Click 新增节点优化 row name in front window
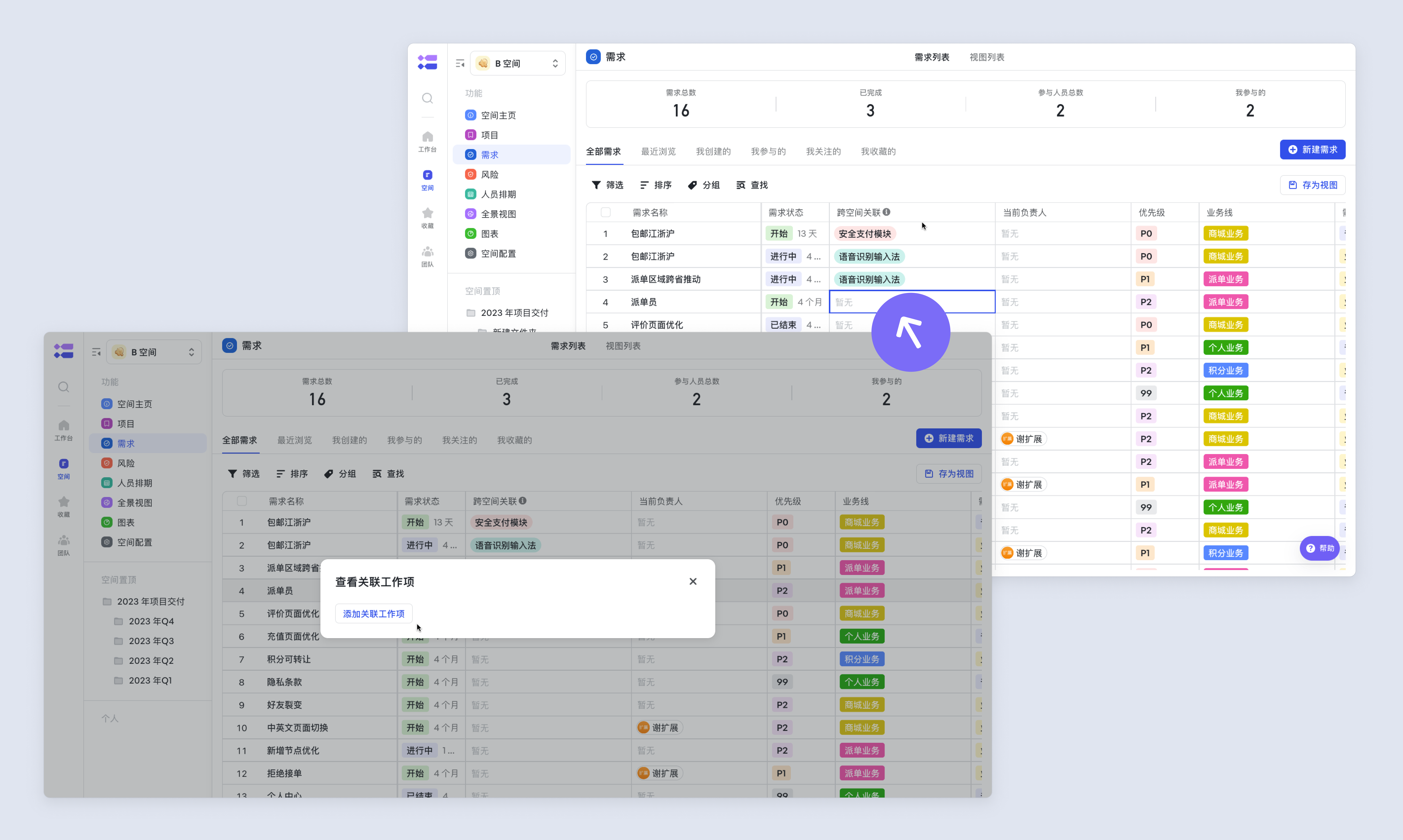Viewport: 1403px width, 840px height. click(293, 751)
